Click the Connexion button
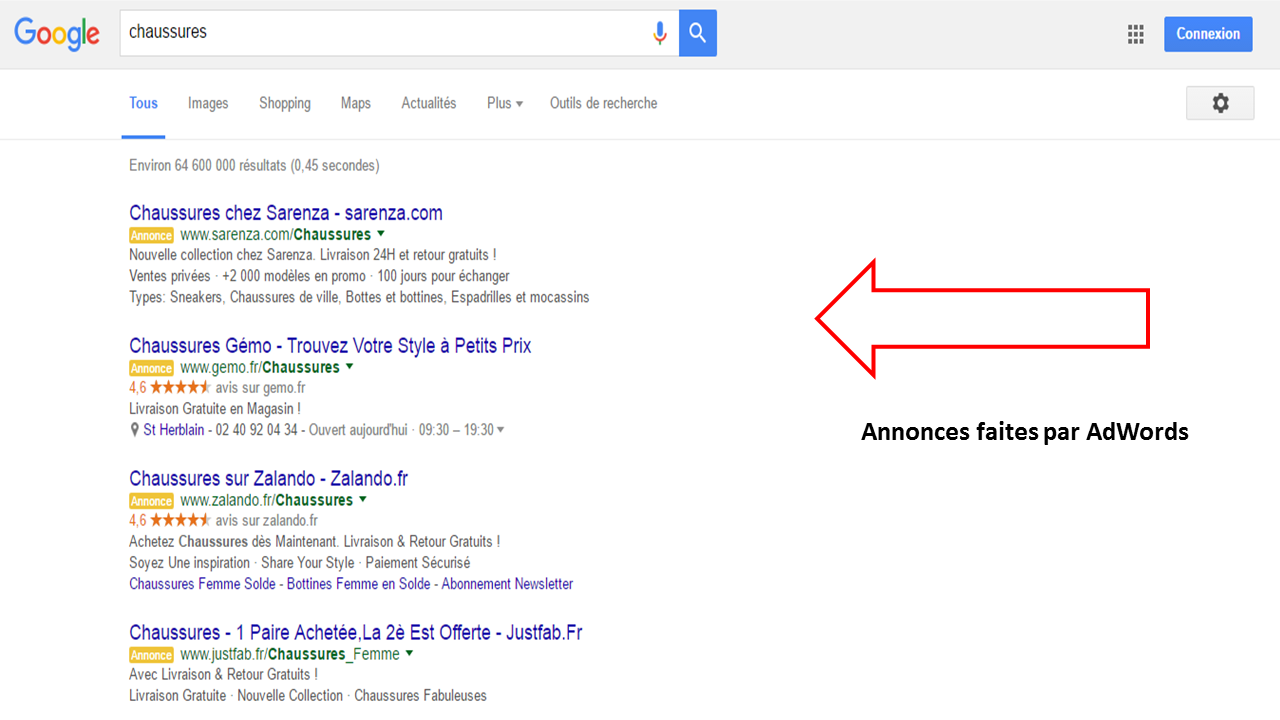1280x720 pixels. (x=1208, y=33)
